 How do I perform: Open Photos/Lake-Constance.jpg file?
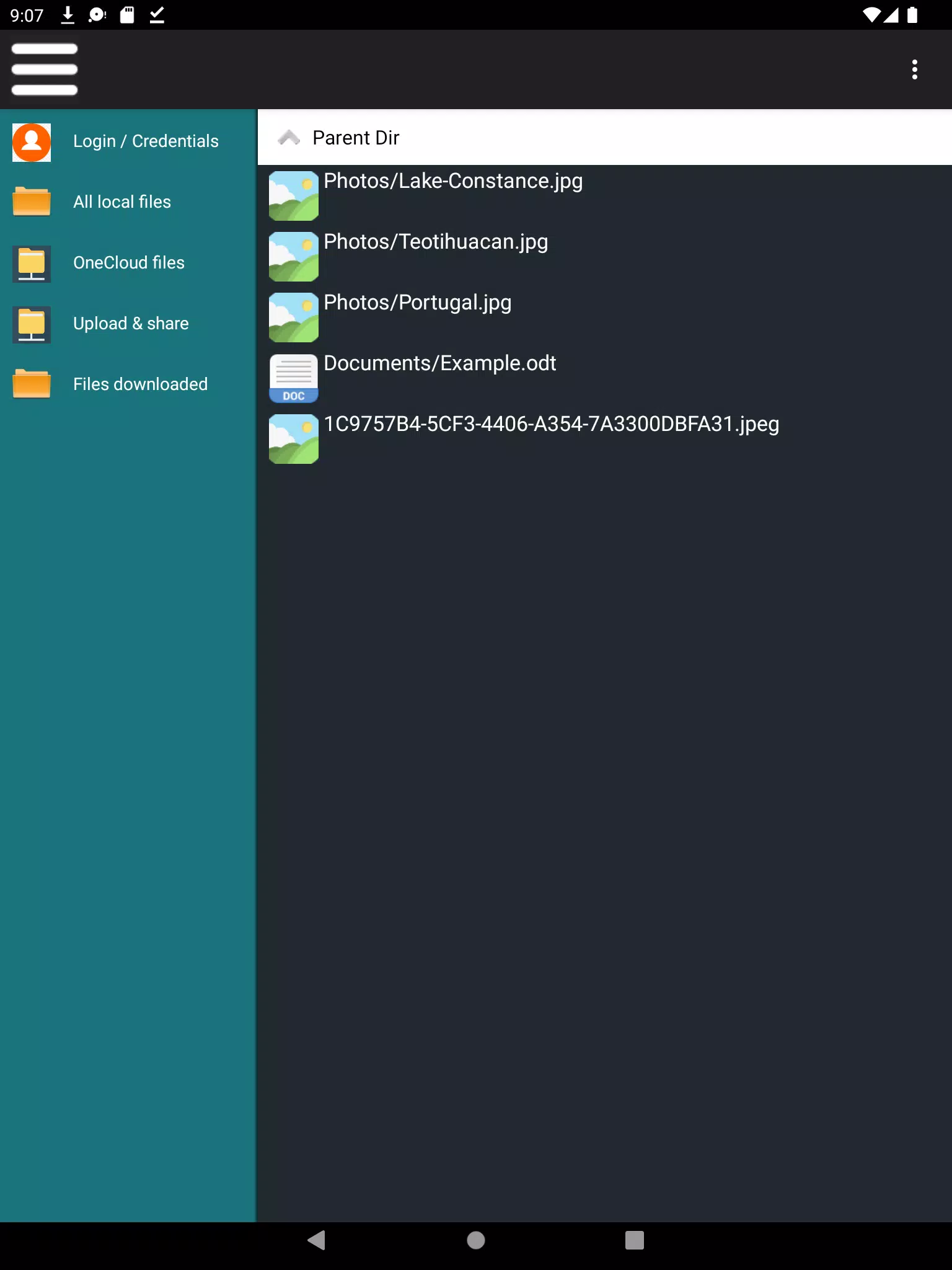tap(453, 181)
